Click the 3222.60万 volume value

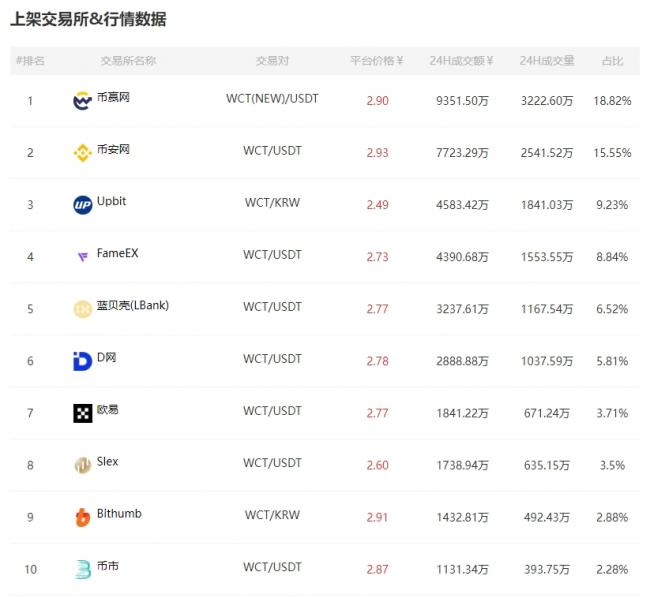coord(547,101)
